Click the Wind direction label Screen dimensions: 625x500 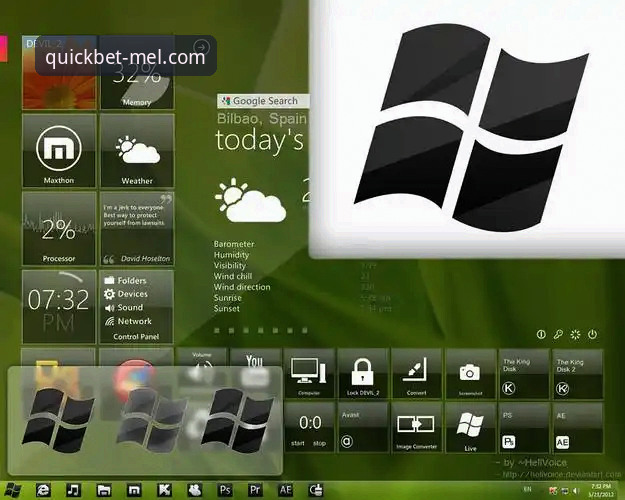click(x=242, y=287)
